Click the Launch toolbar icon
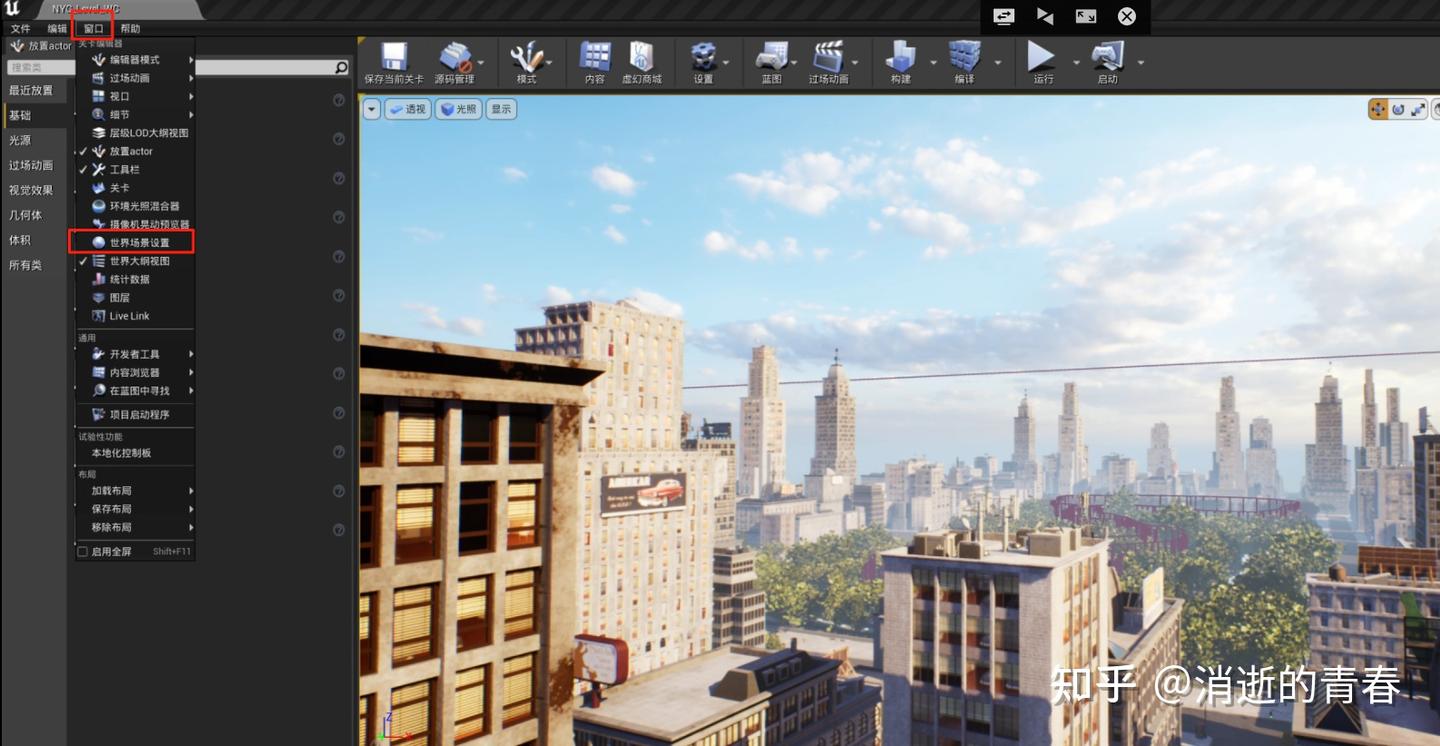Screen dimensions: 1440x746 click(x=1107, y=62)
